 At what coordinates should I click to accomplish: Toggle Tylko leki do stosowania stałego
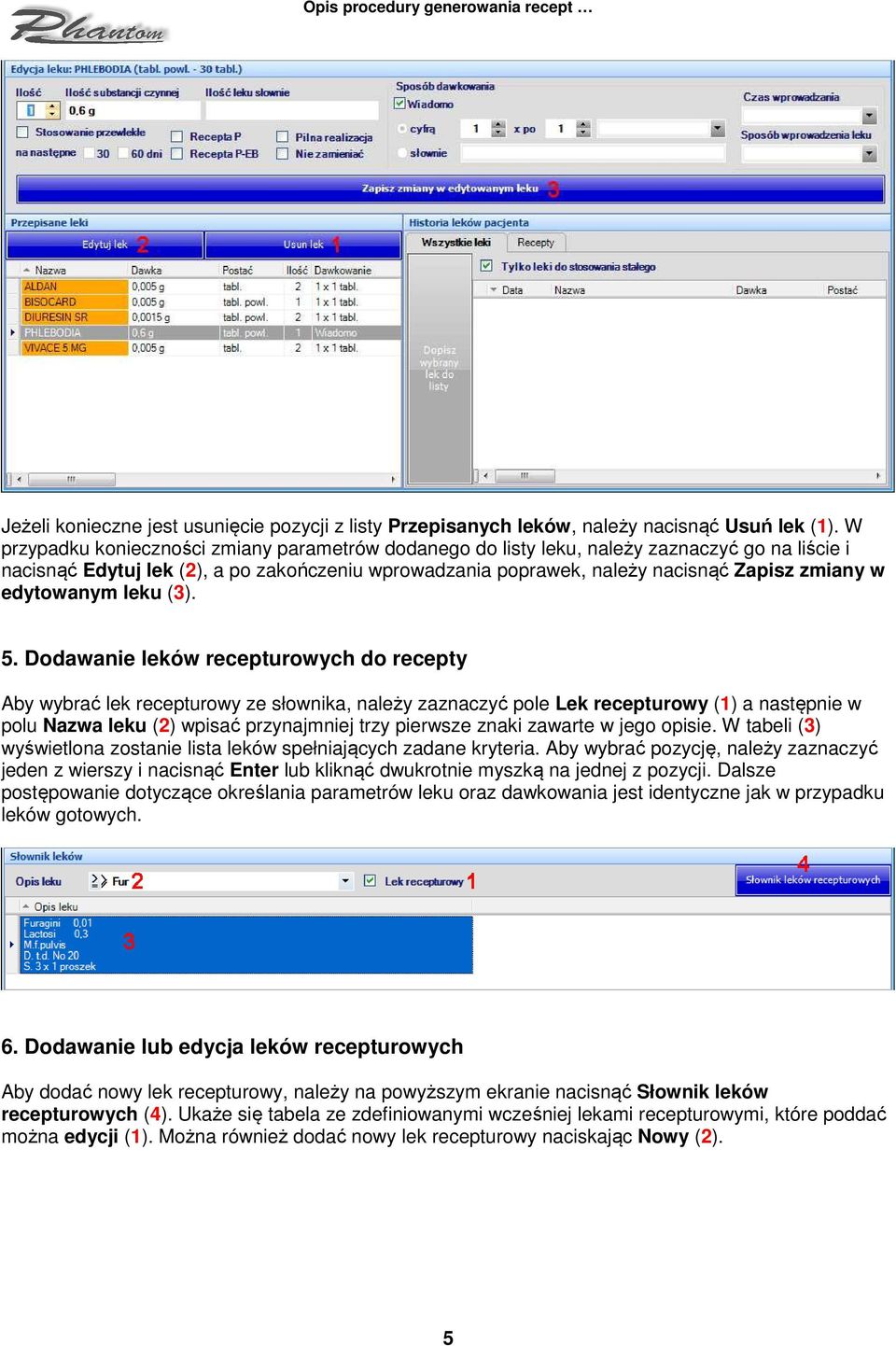point(486,266)
